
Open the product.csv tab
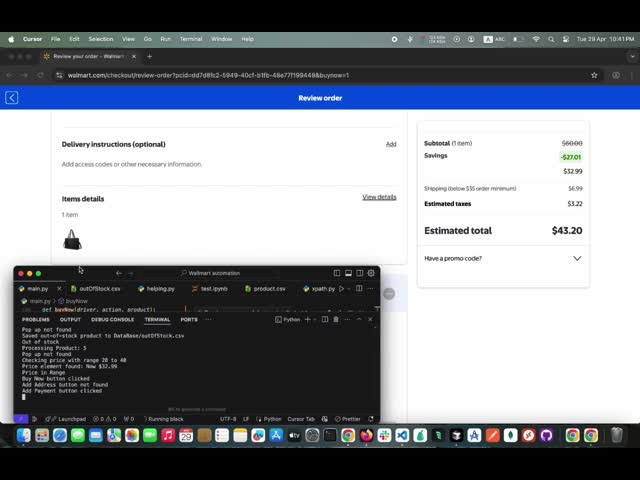click(x=265, y=289)
